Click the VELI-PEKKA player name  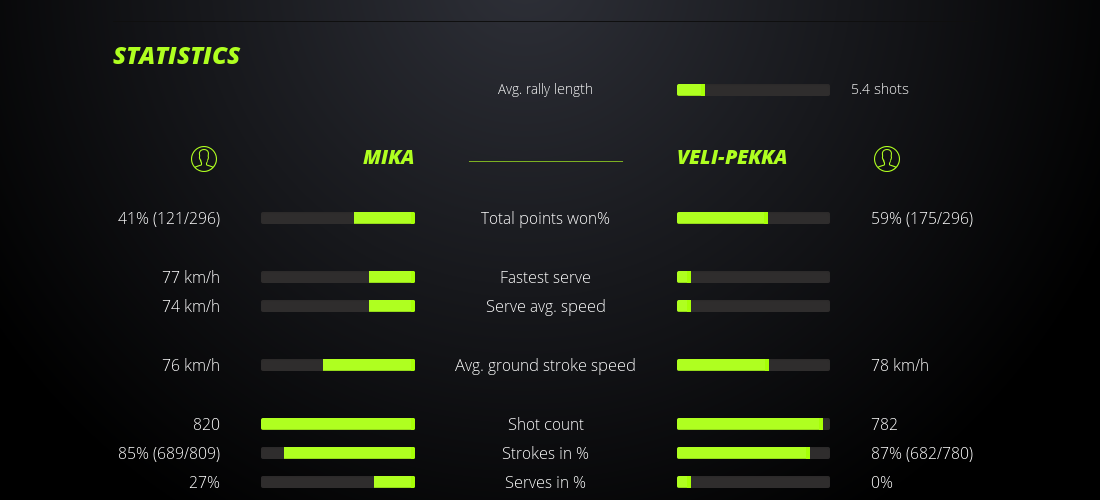(x=732, y=158)
